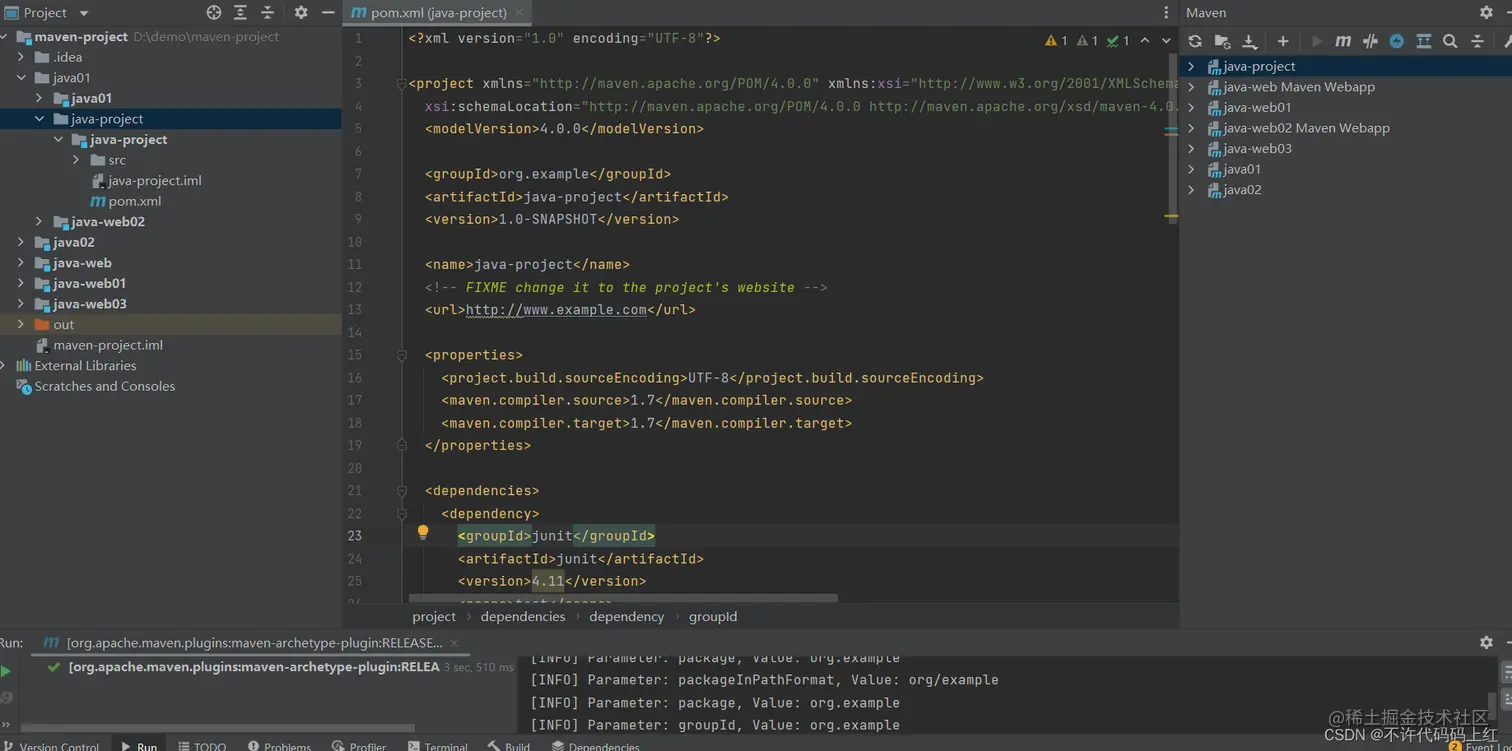This screenshot has height=751, width=1512.
Task: Open Project panel options gear
Action: [301, 13]
